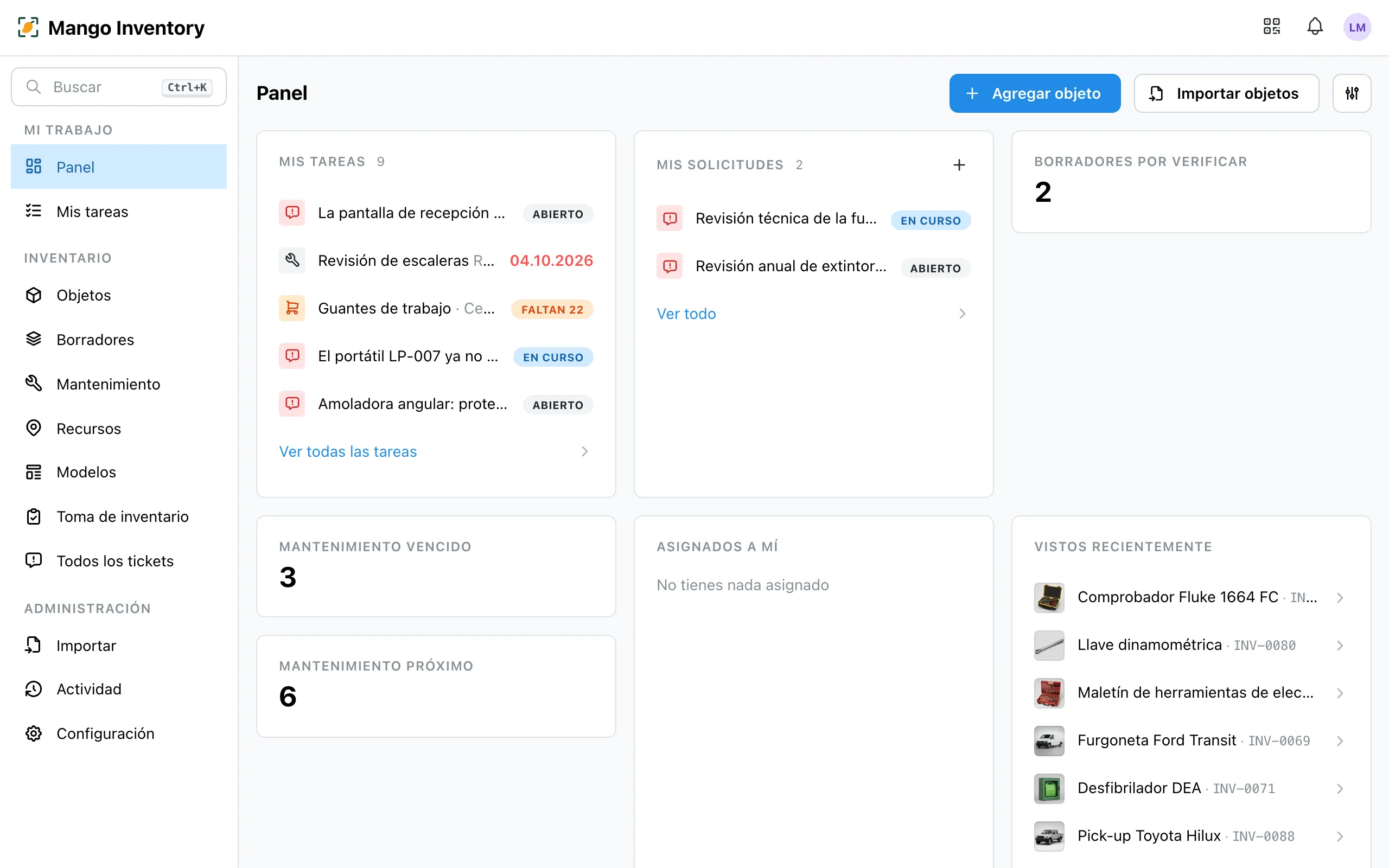The height and width of the screenshot is (868, 1389).
Task: Click the Agregar objeto button
Action: (x=1035, y=93)
